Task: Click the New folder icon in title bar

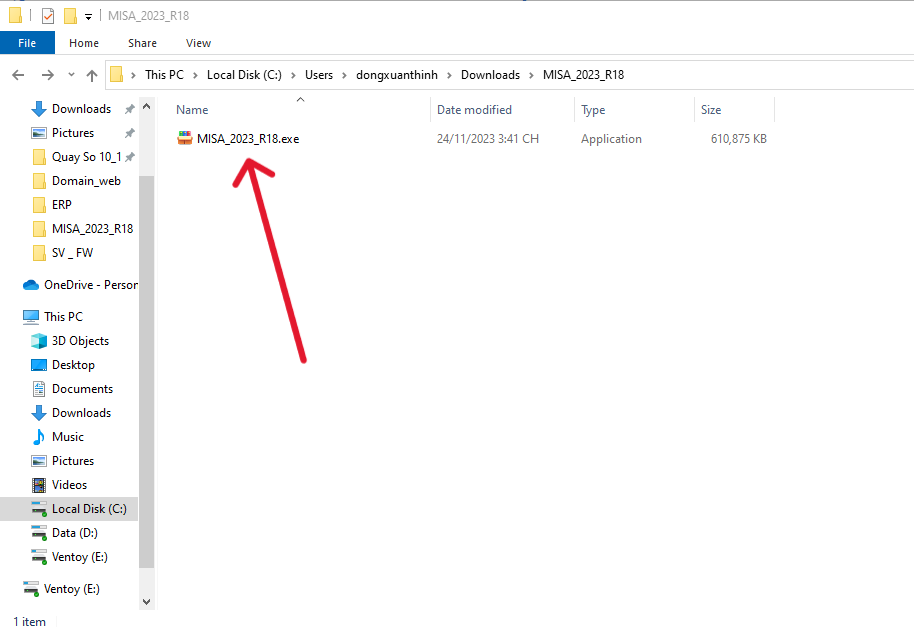Action: click(x=70, y=16)
